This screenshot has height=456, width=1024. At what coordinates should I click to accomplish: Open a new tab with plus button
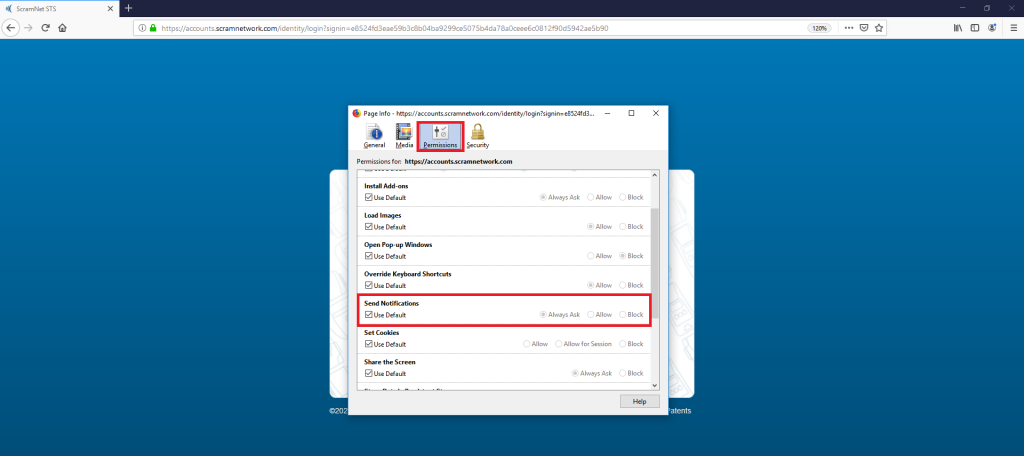click(128, 8)
